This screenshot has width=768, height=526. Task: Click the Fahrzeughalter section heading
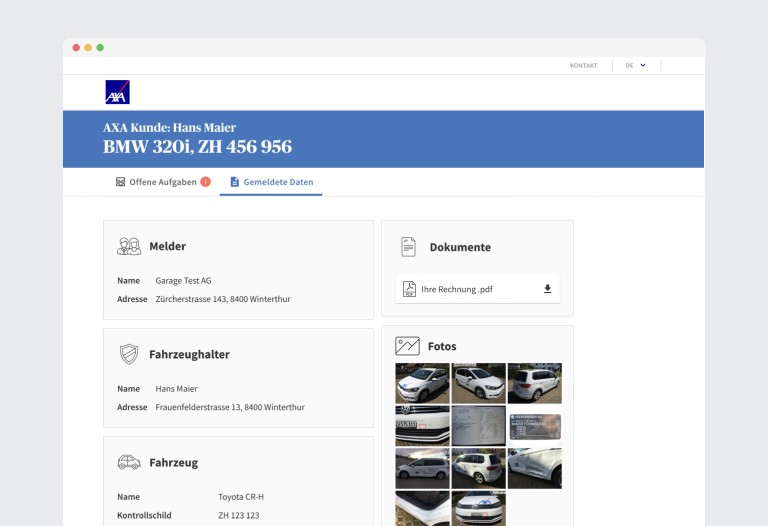tap(190, 354)
